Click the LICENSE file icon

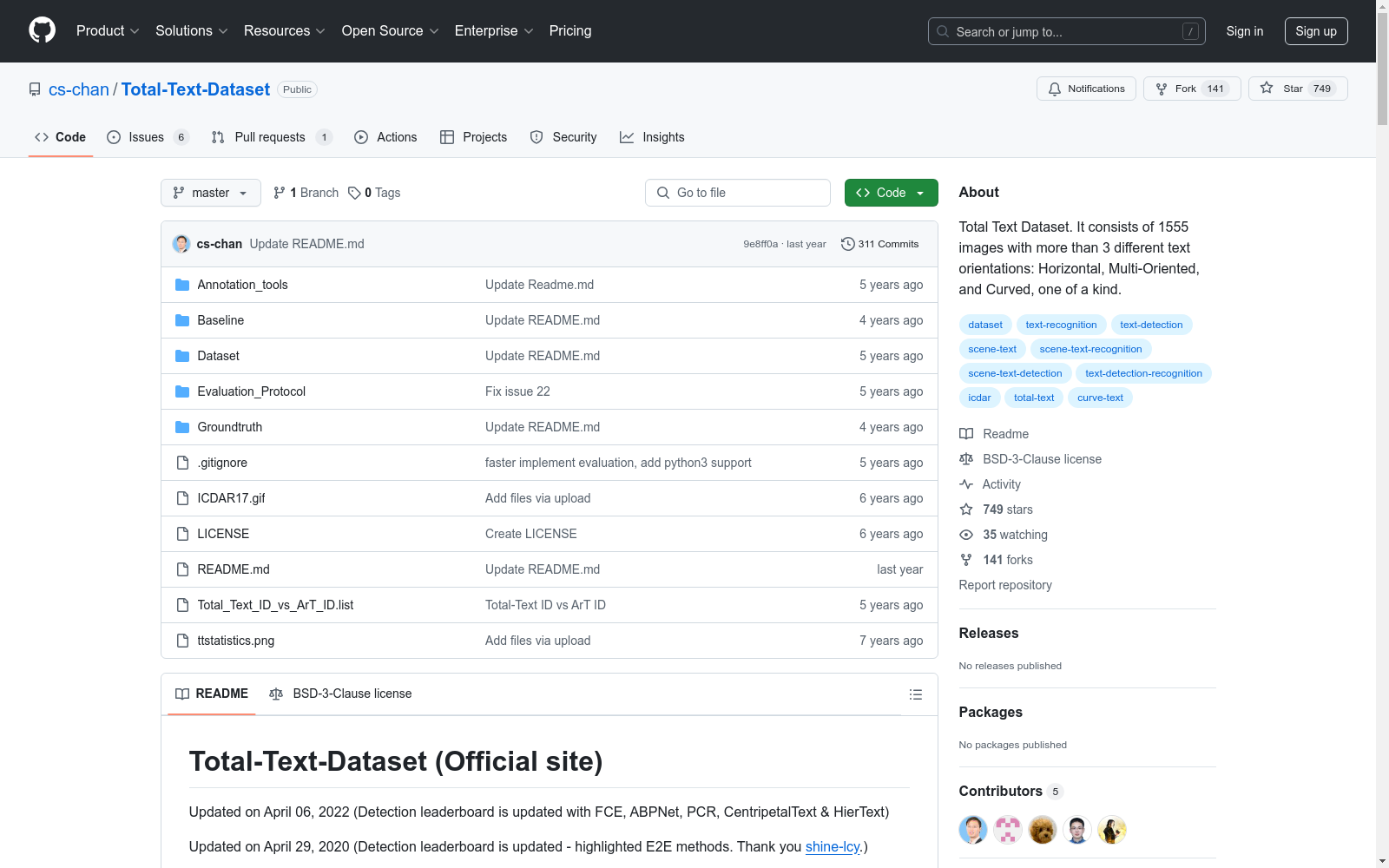tap(182, 534)
